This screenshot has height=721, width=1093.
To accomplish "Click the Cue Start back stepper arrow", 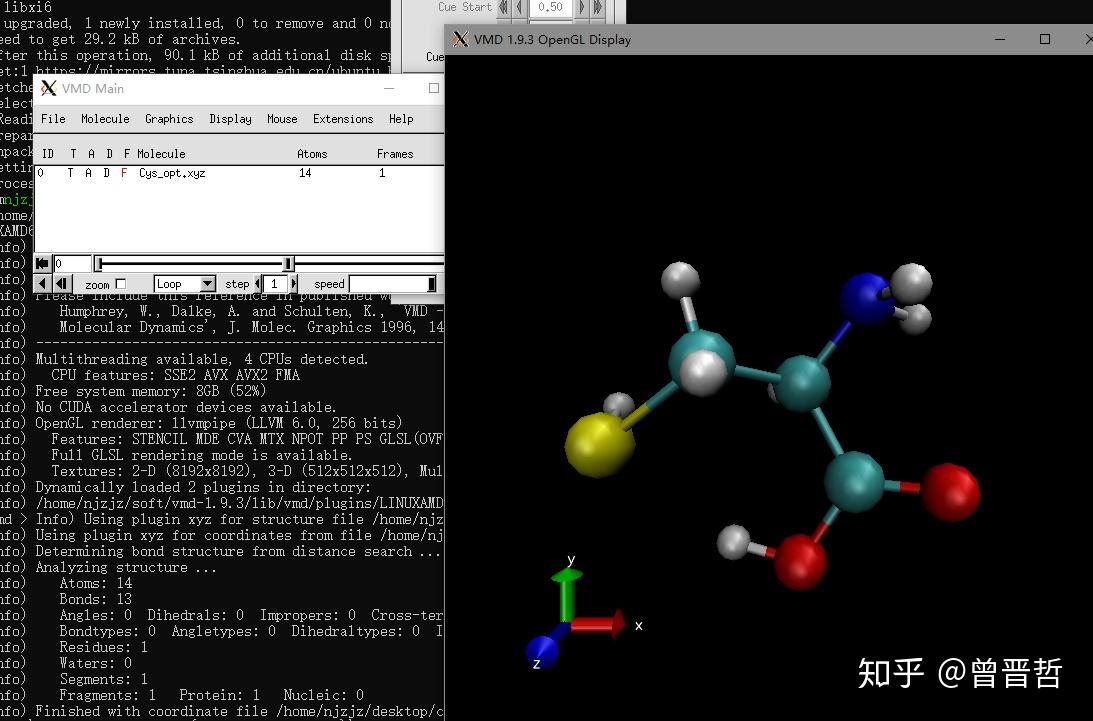I will 519,8.
